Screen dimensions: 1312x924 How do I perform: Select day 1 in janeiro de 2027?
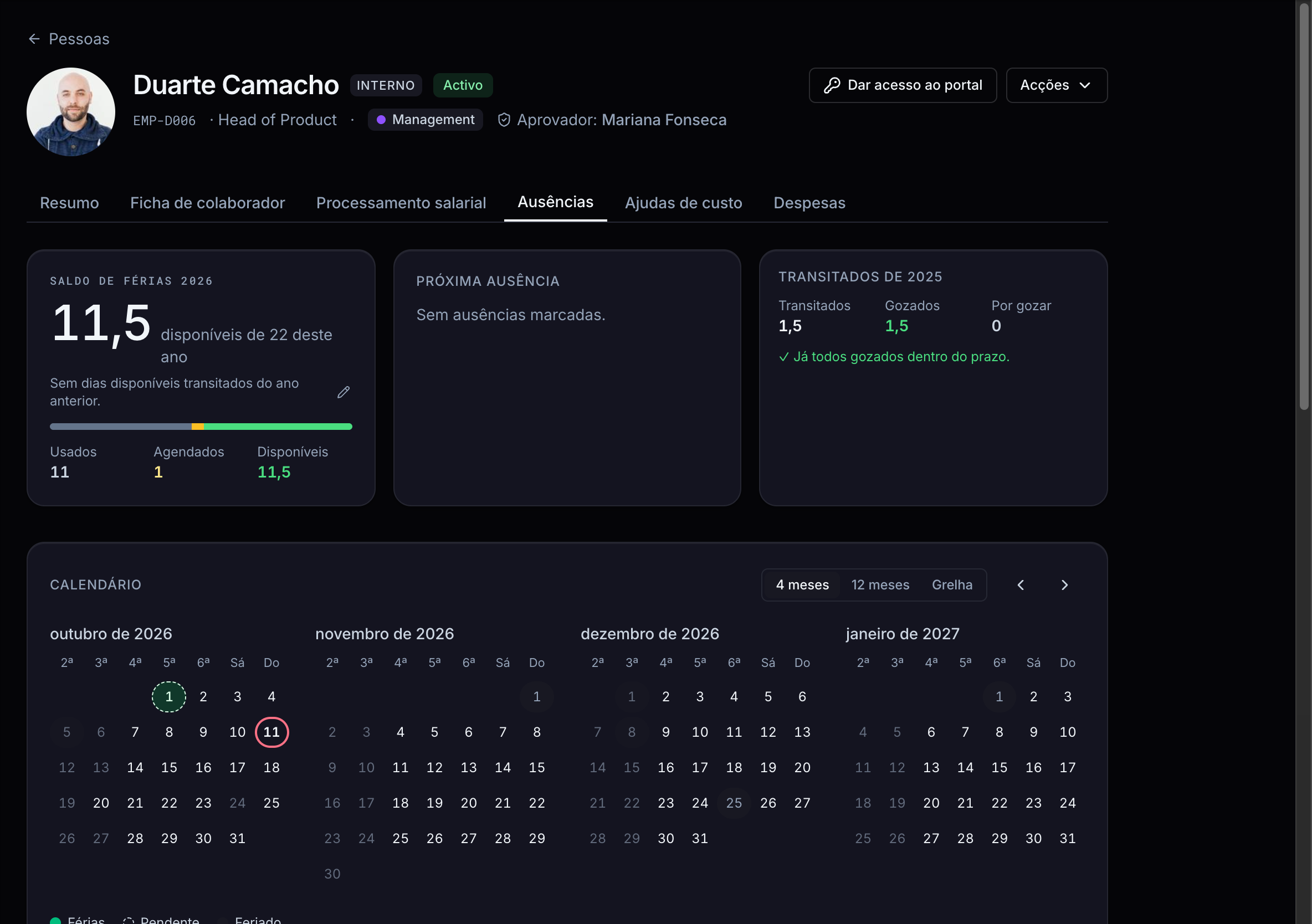point(999,696)
